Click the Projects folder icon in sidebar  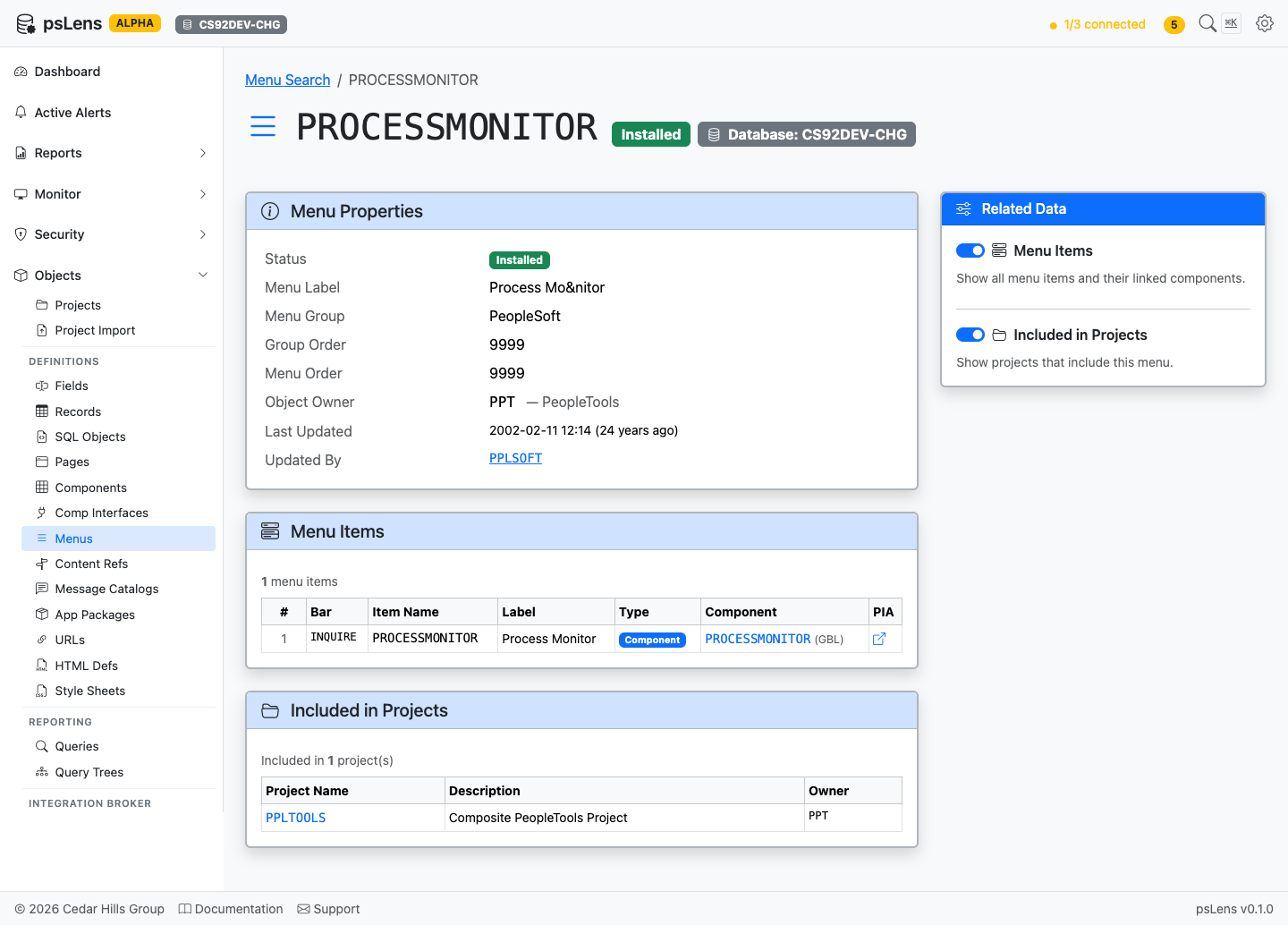point(42,305)
